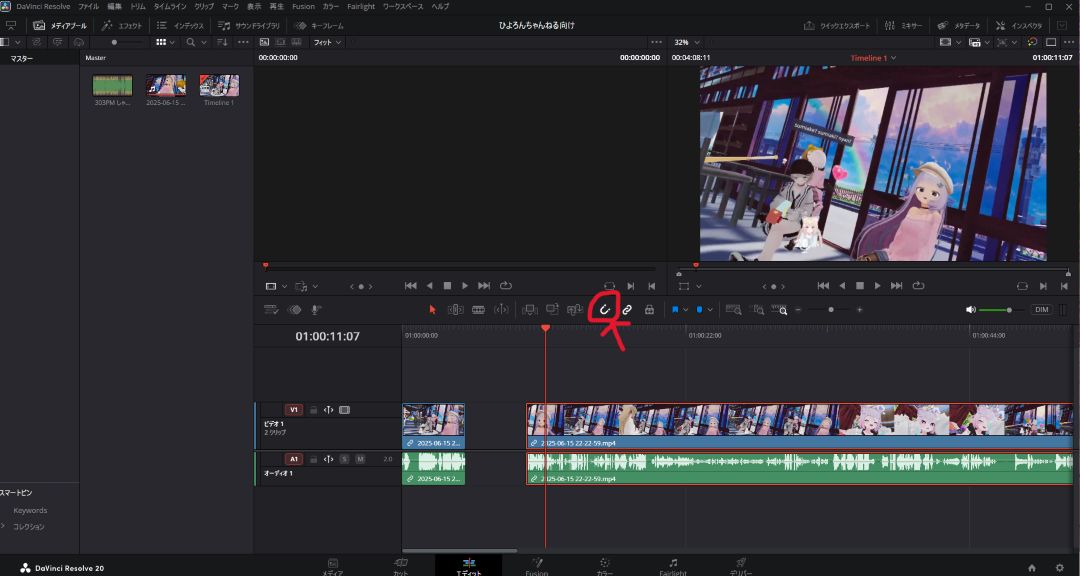Toggle the magnet snapping icon in timeline toolbar
The width and height of the screenshot is (1080, 576).
(605, 310)
